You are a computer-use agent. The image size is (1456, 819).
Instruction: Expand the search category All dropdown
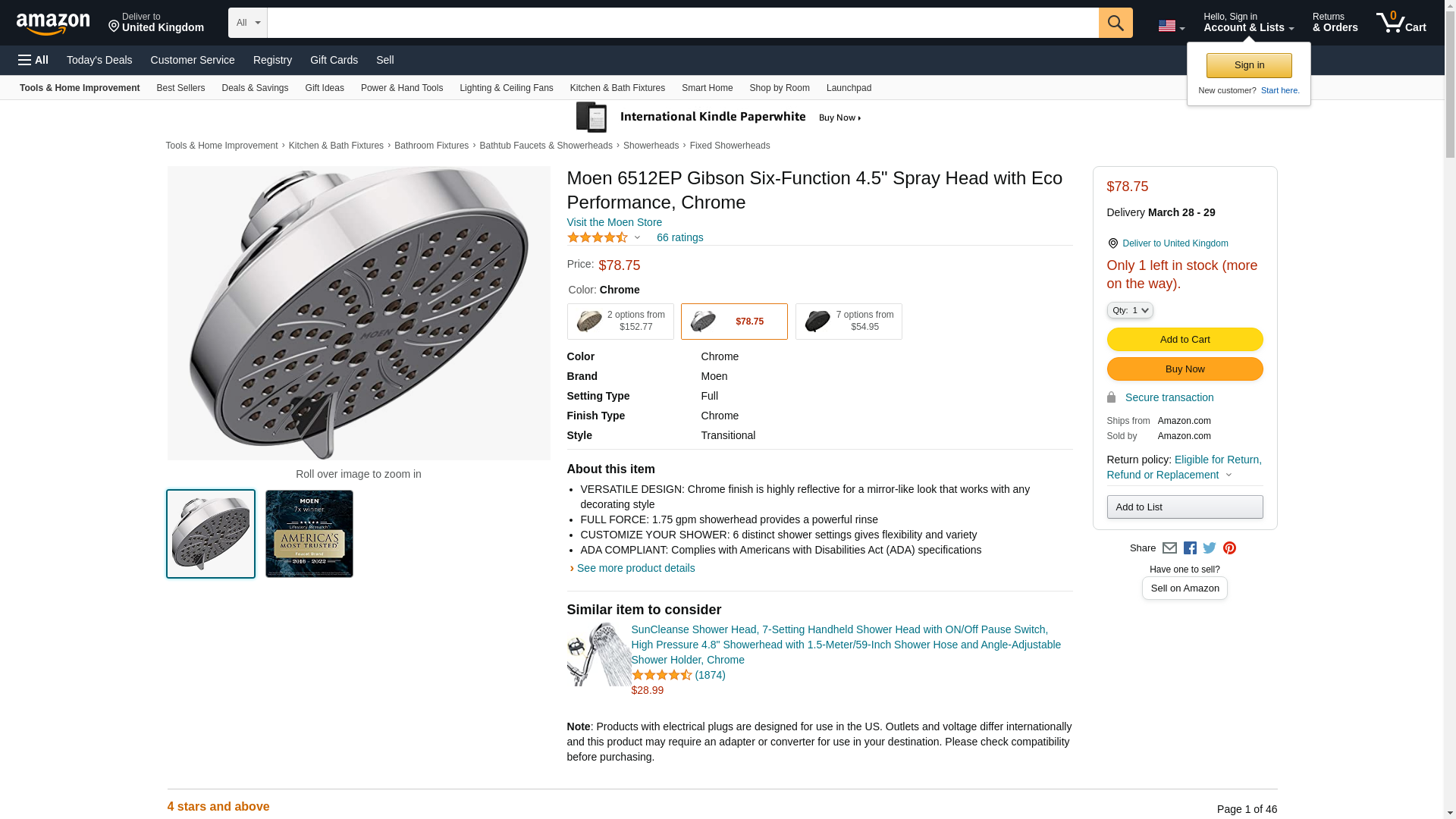[247, 23]
